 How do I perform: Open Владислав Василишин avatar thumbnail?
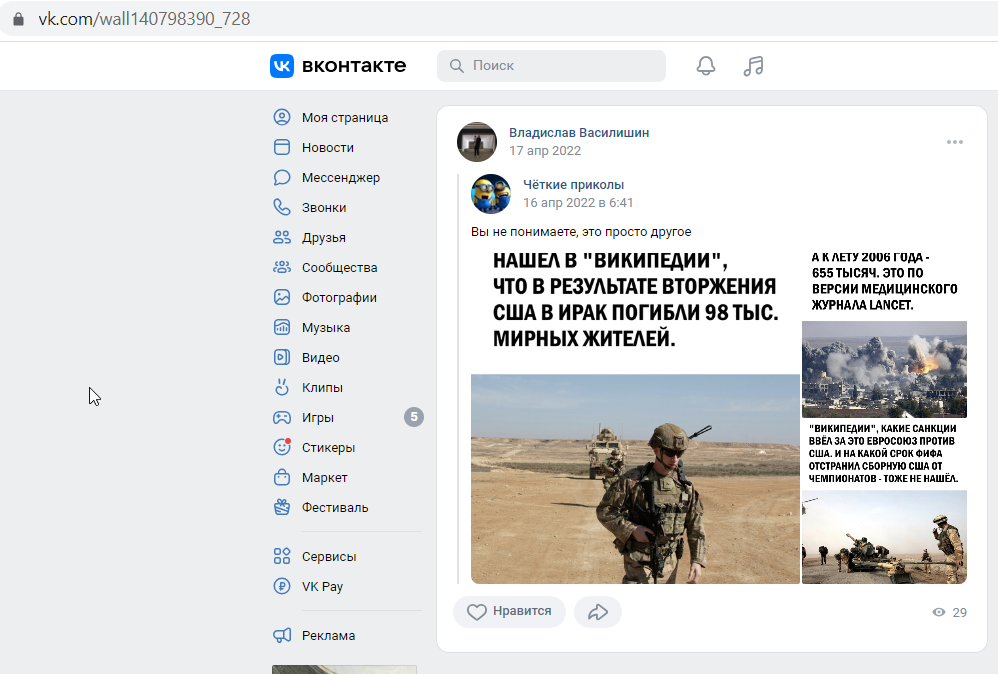tap(477, 142)
